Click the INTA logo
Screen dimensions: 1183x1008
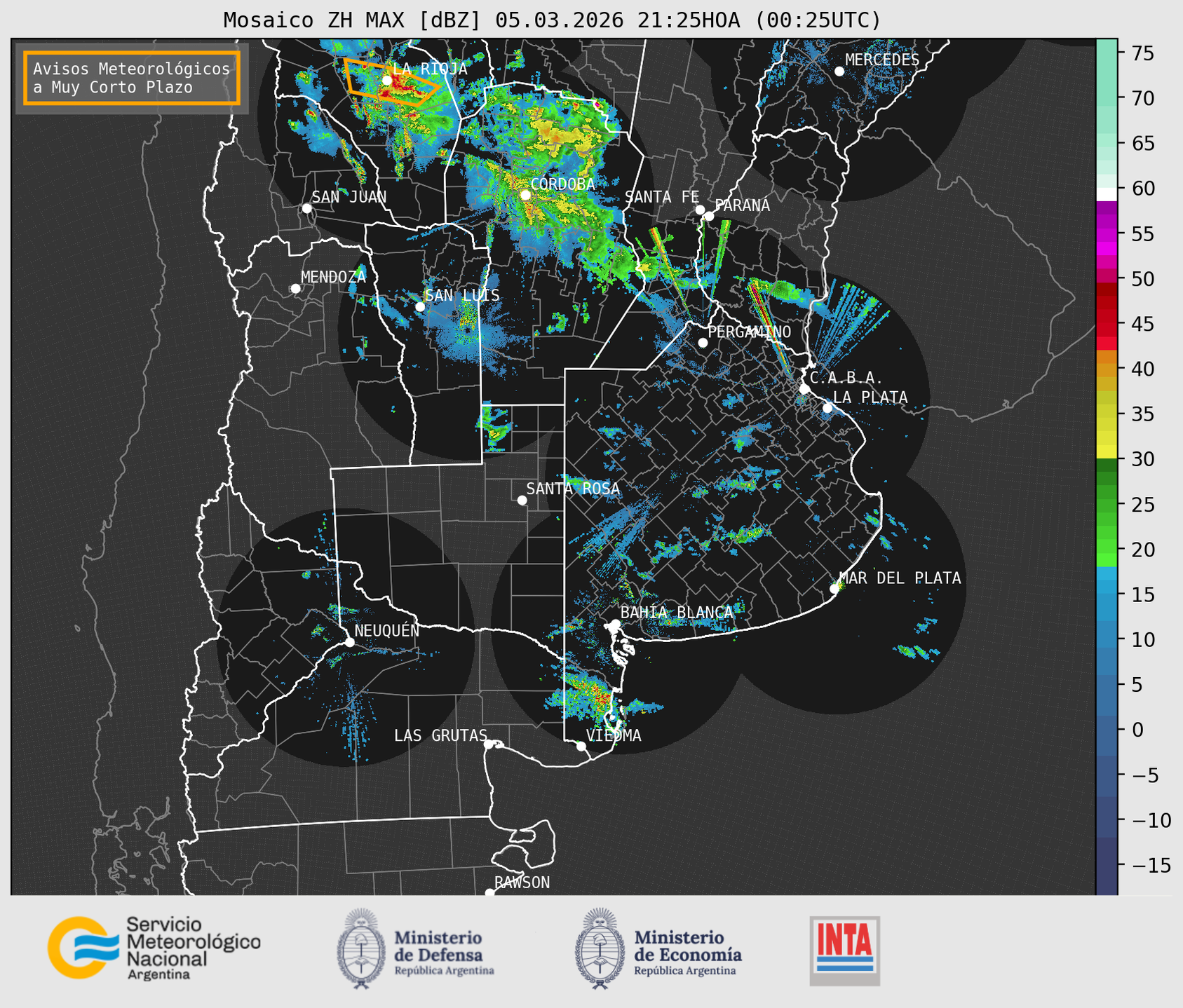click(x=844, y=951)
